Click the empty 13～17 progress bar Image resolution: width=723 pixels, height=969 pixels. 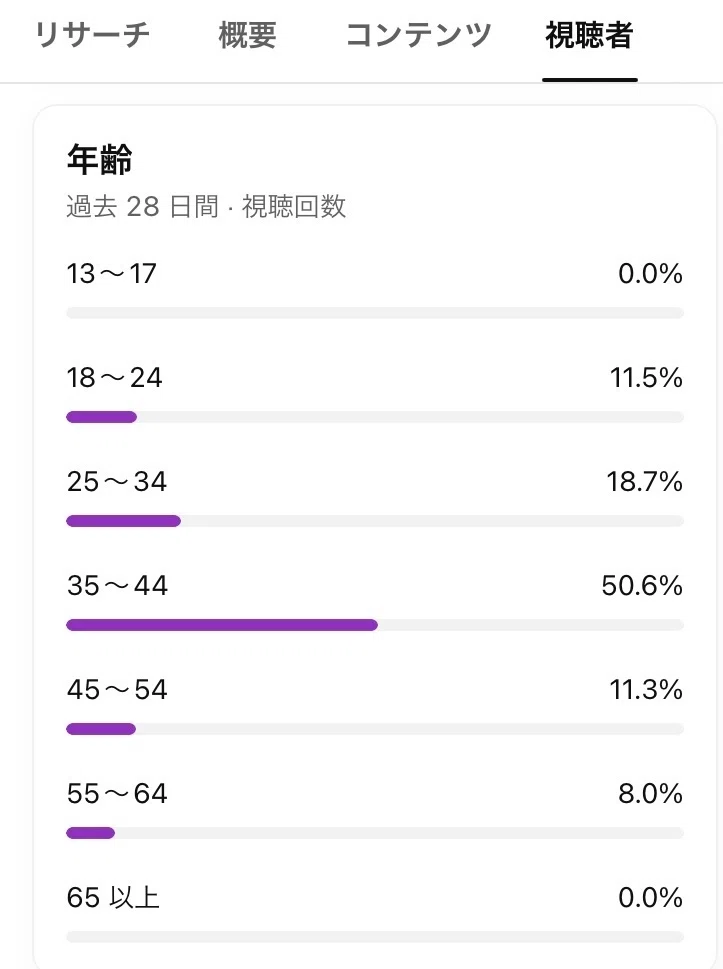point(375,313)
